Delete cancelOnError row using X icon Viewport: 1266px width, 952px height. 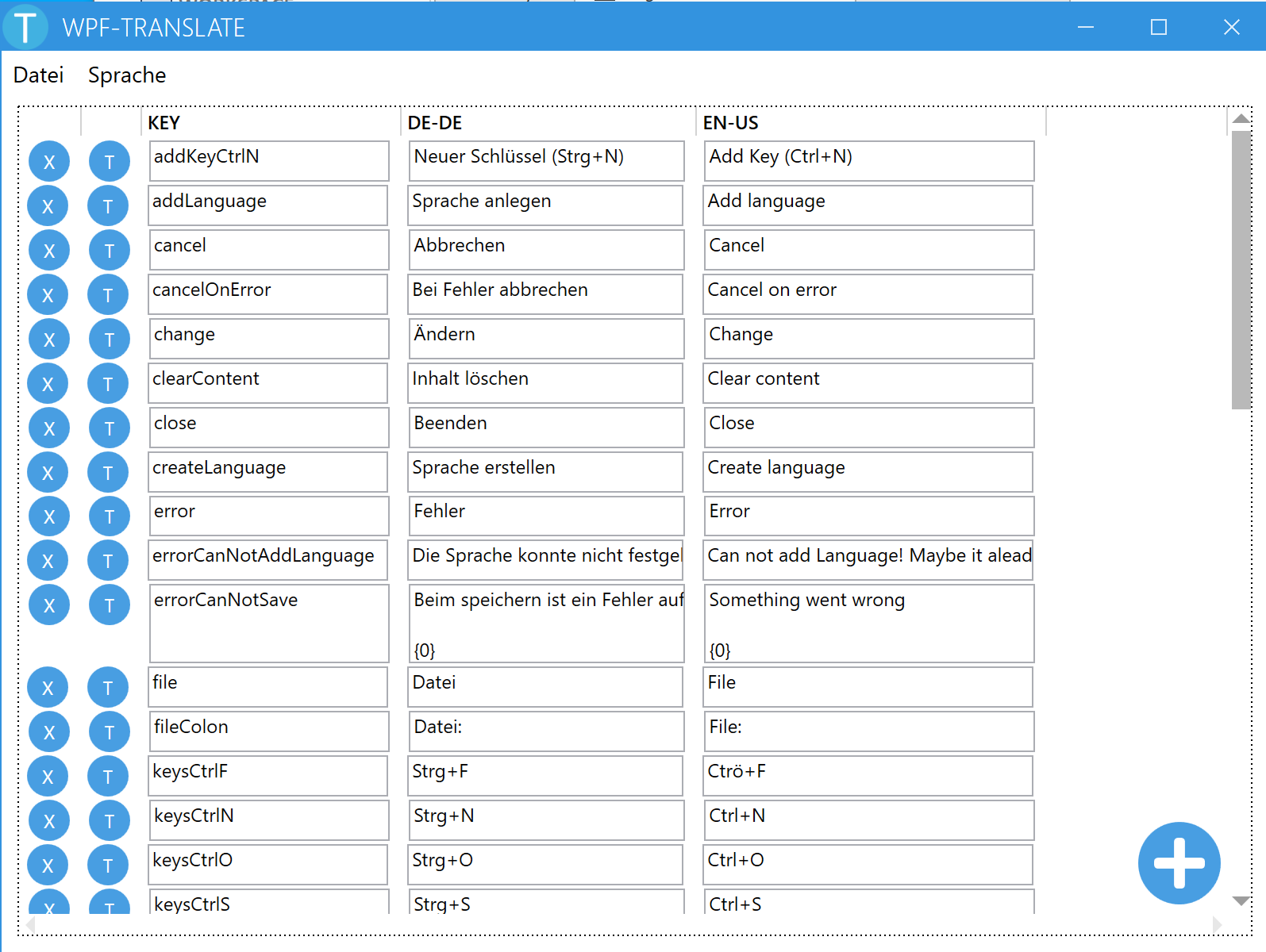(x=48, y=295)
